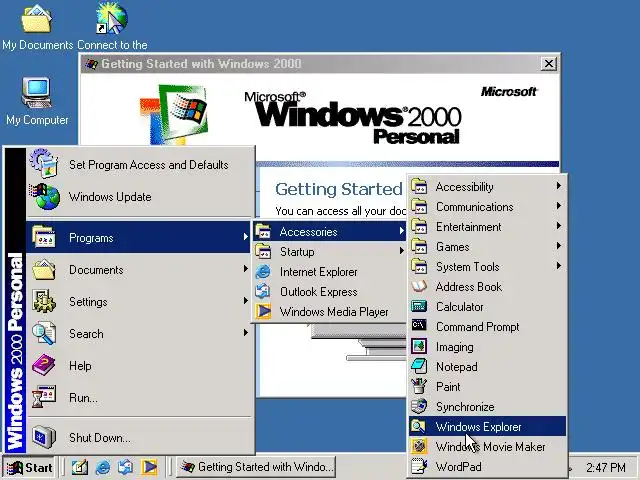
Task: Launch Windows Movie Maker
Action: point(487,447)
